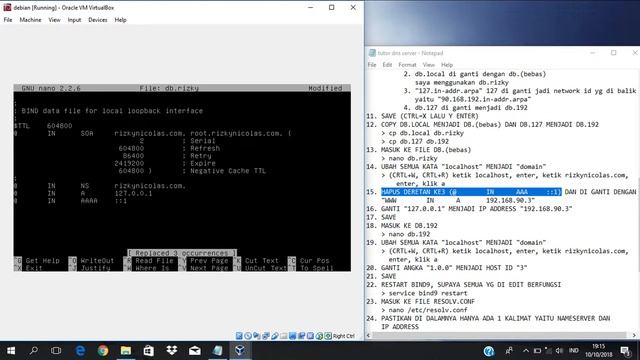Launch Microsoft Edge from the taskbar

click(x=80, y=351)
